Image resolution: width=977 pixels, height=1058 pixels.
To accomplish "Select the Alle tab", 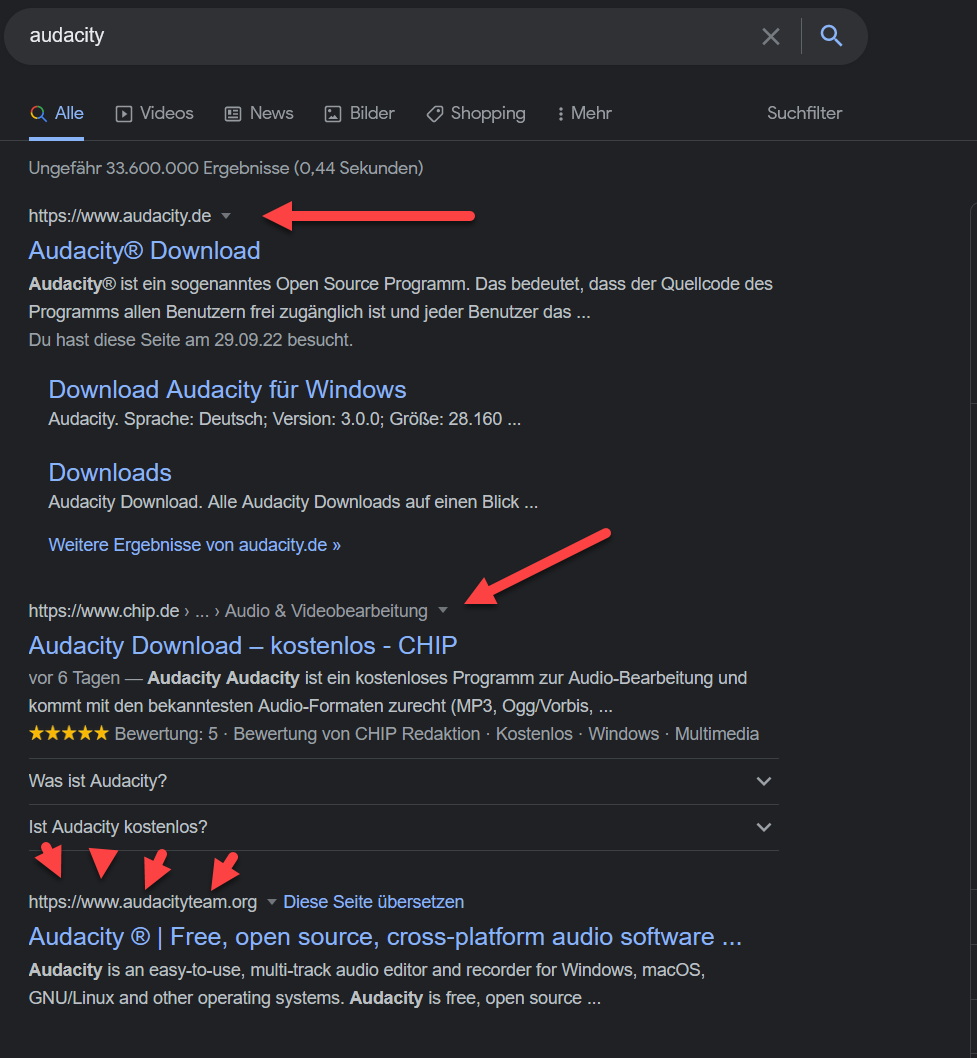I will coord(56,113).
